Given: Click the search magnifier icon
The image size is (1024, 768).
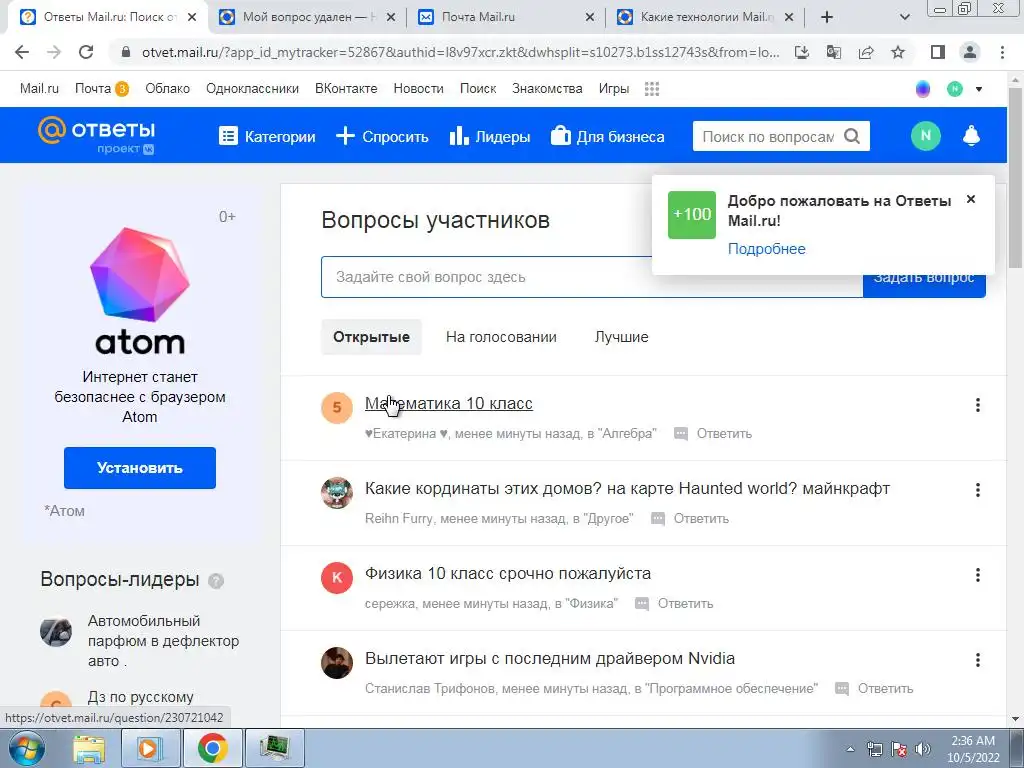Looking at the screenshot, I should 852,136.
